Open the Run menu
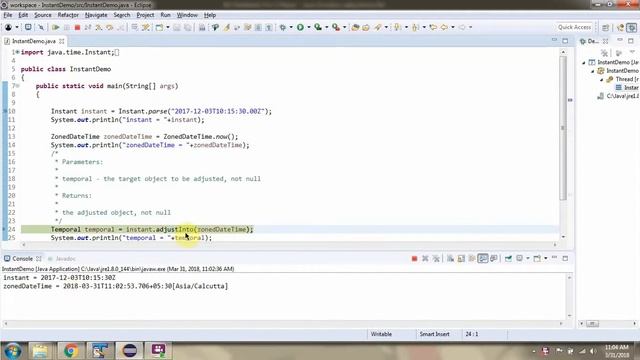Image resolution: width=640 pixels, height=360 pixels. (165, 15)
